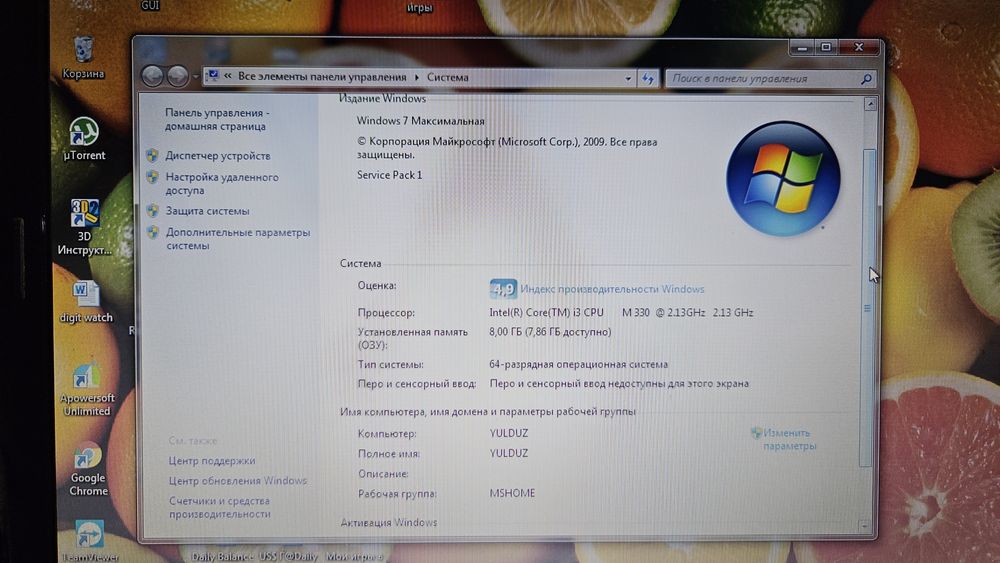
Task: Go to Панель управления домашняя страница
Action: tap(217, 119)
